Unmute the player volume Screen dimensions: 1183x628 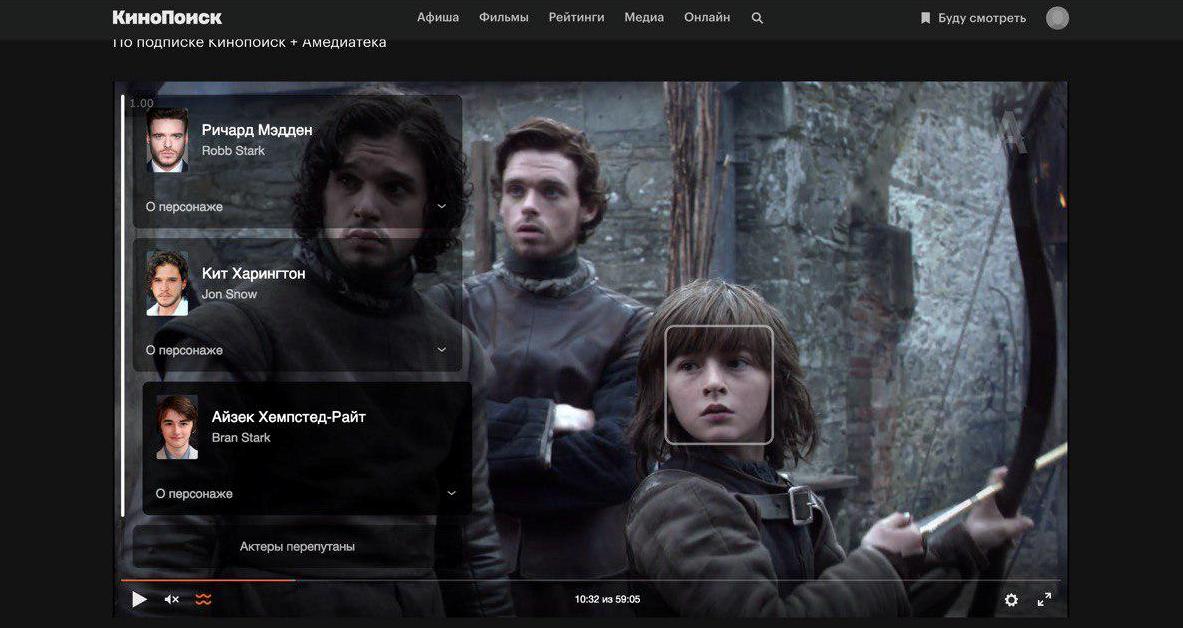click(171, 599)
